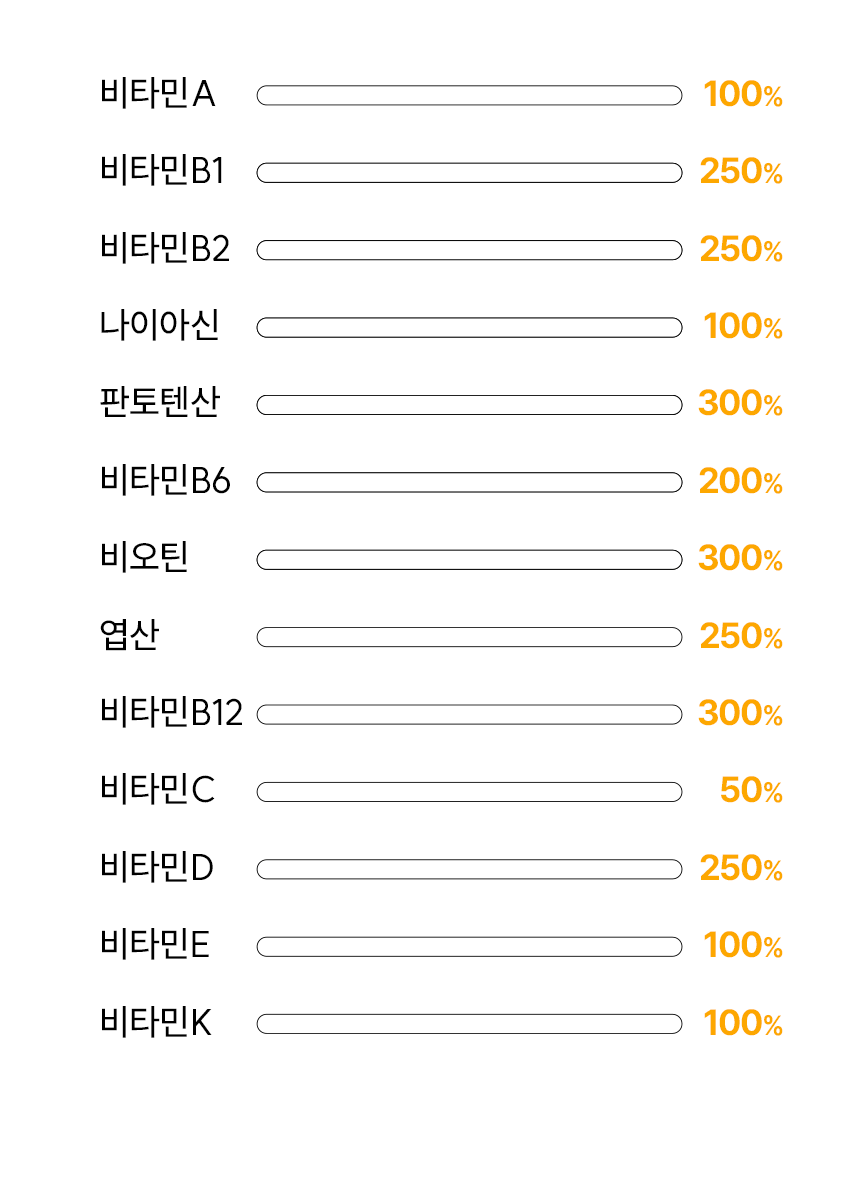Select the 비타민B12 label
Viewport: 860px width, 1200px height.
coord(172,713)
